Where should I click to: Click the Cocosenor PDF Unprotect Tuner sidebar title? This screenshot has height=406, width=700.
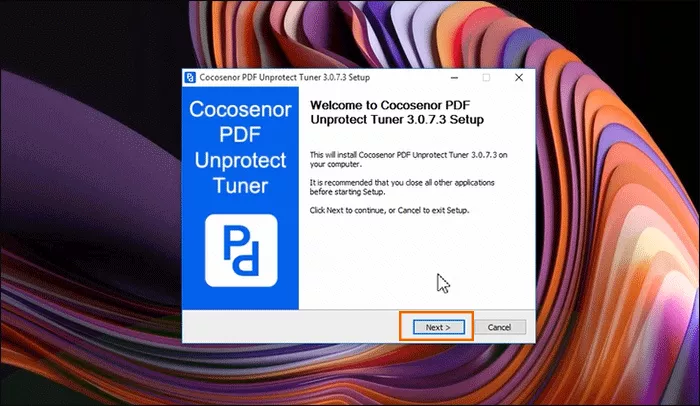tap(240, 147)
